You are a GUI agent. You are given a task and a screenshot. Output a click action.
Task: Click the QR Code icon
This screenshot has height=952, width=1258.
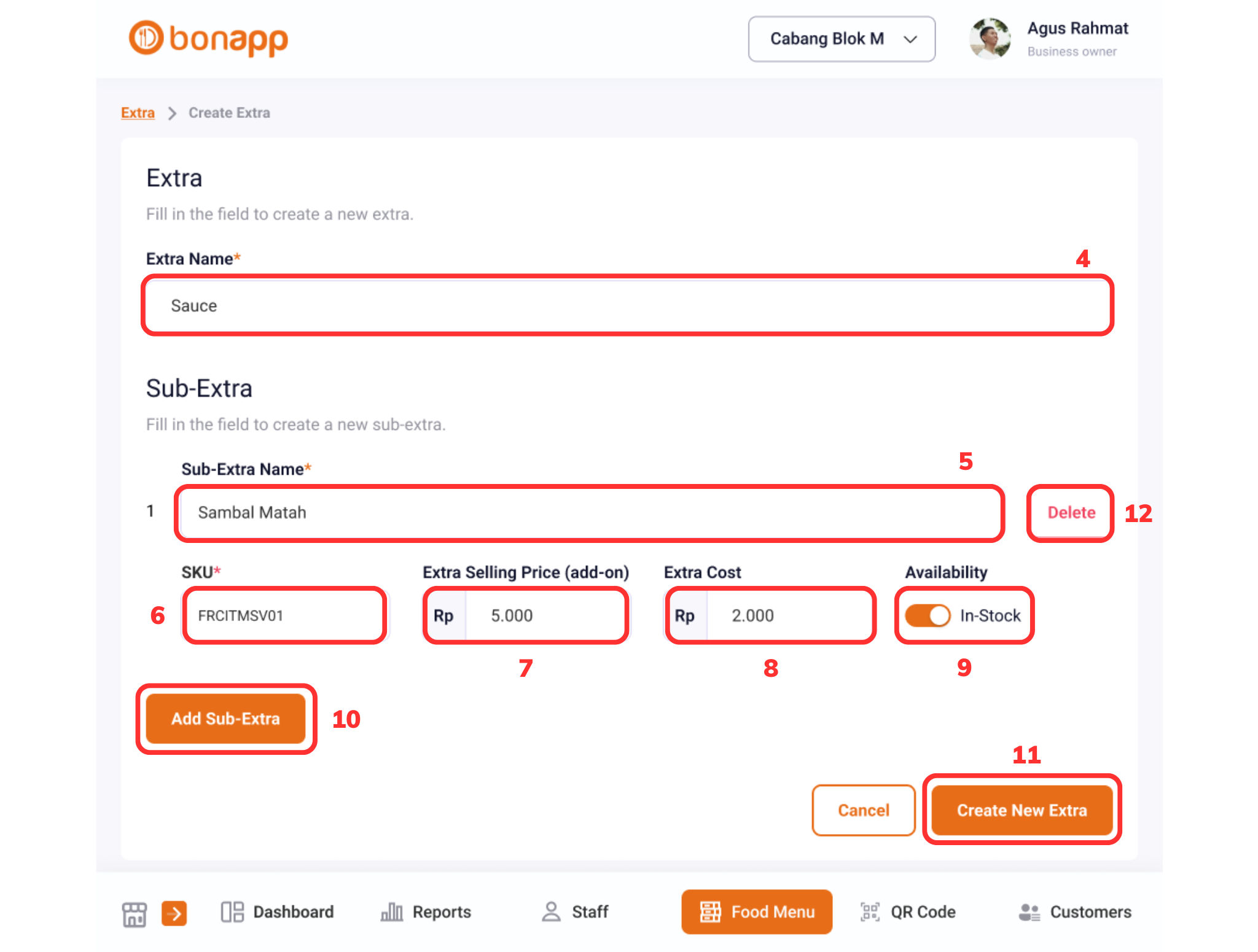click(x=868, y=912)
